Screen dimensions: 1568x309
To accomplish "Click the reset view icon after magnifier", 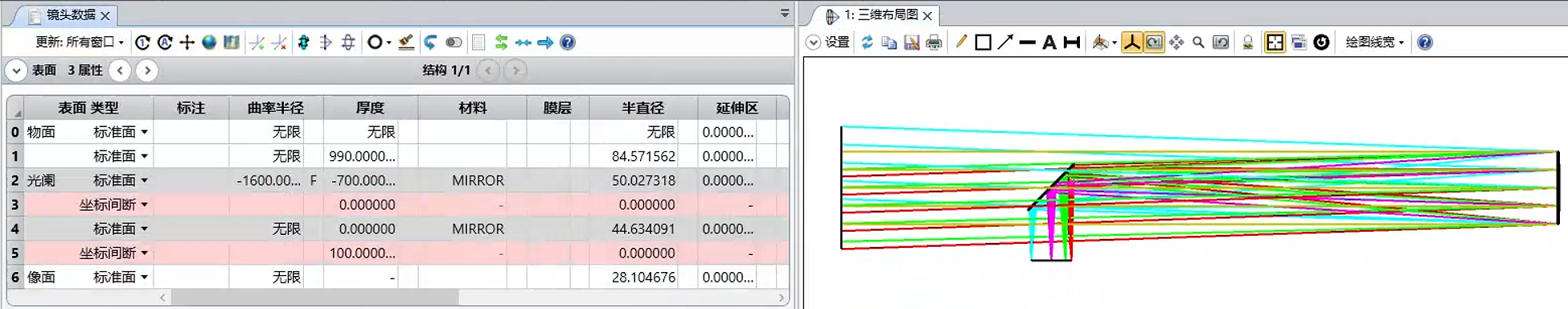I will point(1221,43).
